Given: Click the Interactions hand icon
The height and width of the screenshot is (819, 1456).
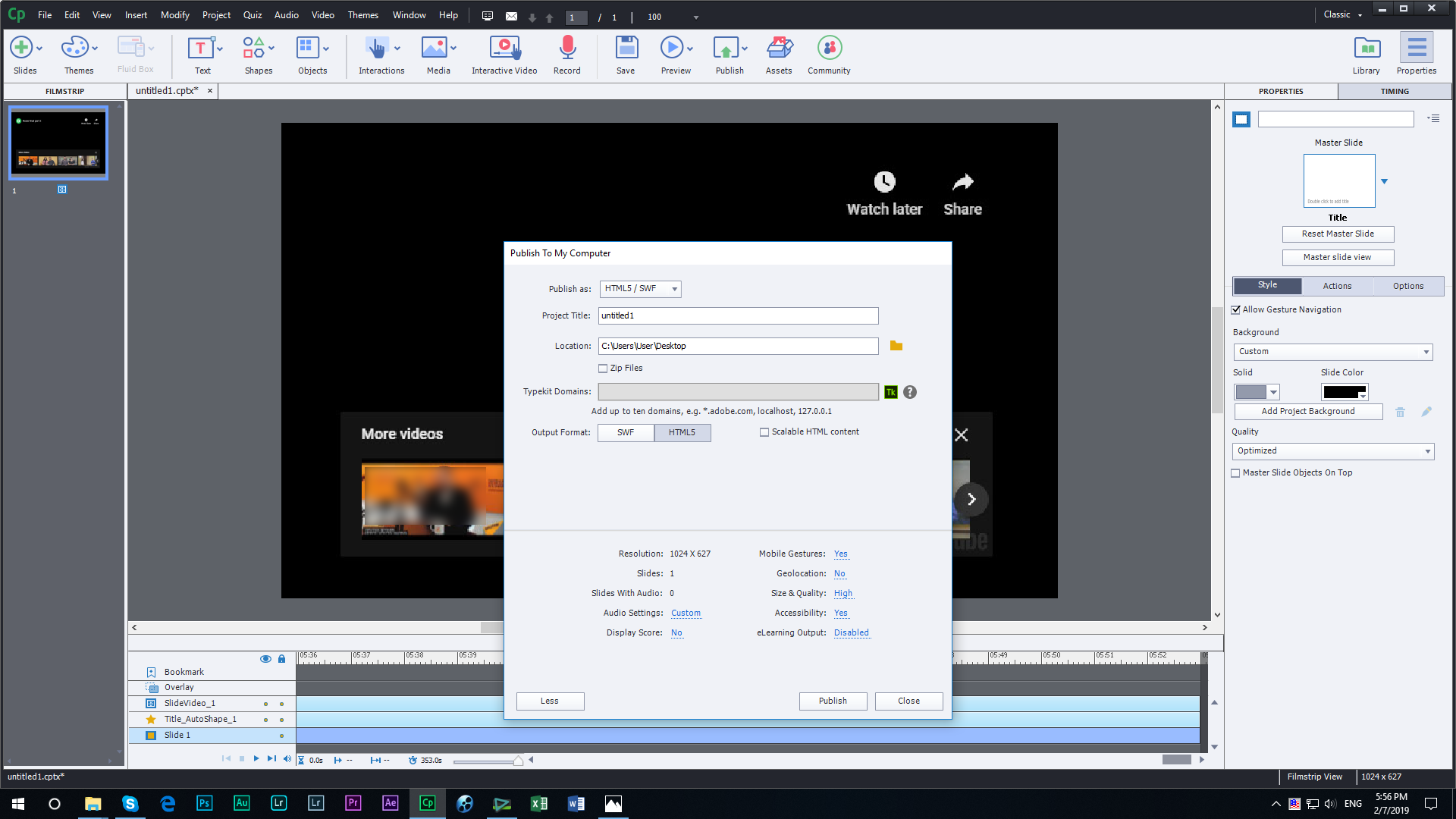Looking at the screenshot, I should [x=376, y=48].
